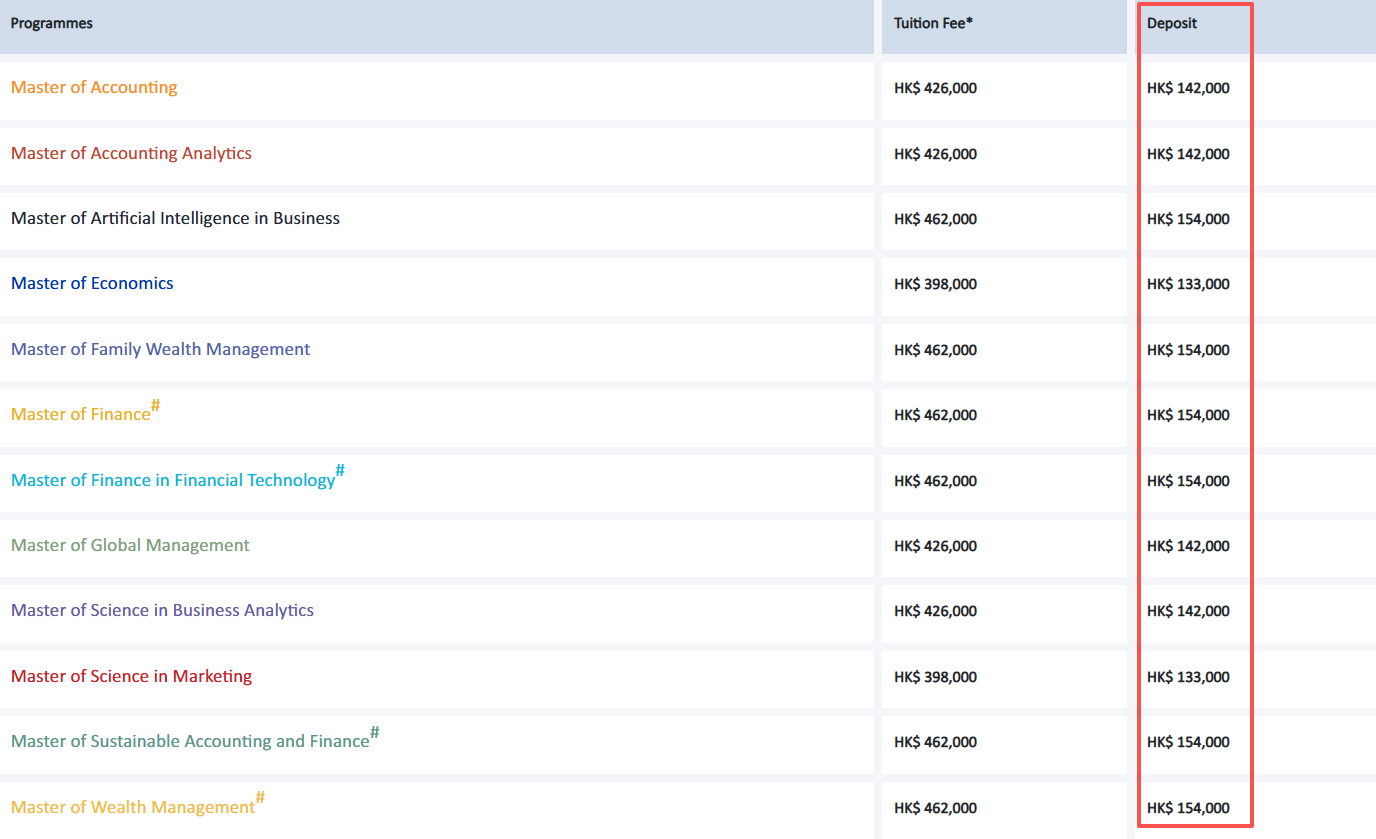Open Master of Science in Business Analytics
This screenshot has width=1376, height=839.
click(162, 611)
